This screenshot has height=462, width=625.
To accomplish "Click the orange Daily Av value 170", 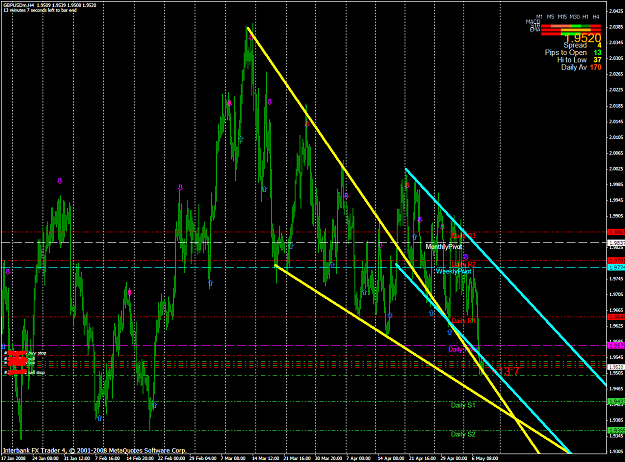I will (x=596, y=67).
